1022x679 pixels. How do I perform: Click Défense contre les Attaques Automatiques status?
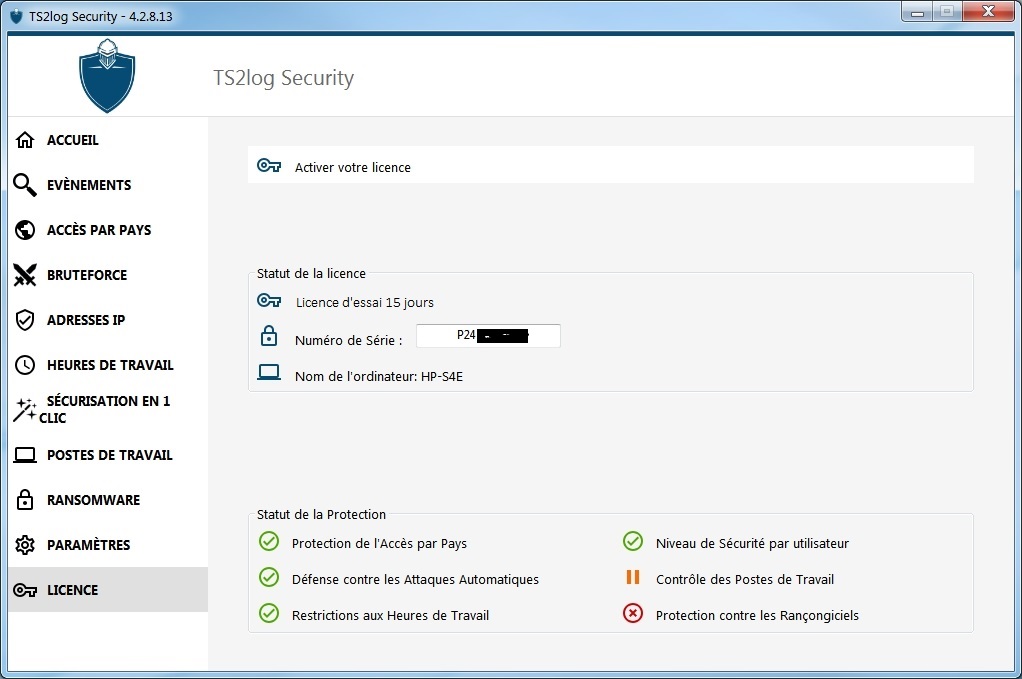pos(415,579)
